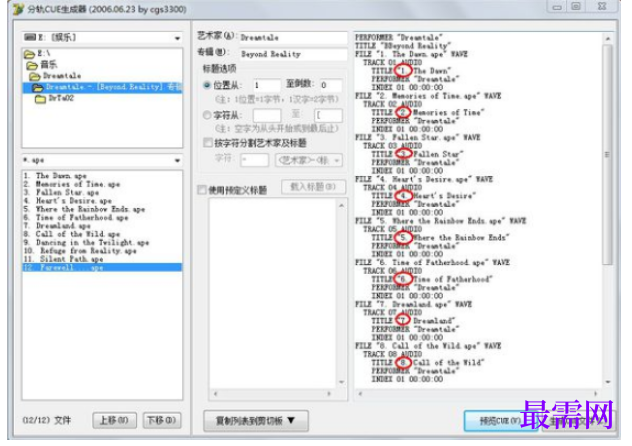Enable 按字符分割艺术家及标题 checkbox
632x446 pixels.
[x=208, y=143]
